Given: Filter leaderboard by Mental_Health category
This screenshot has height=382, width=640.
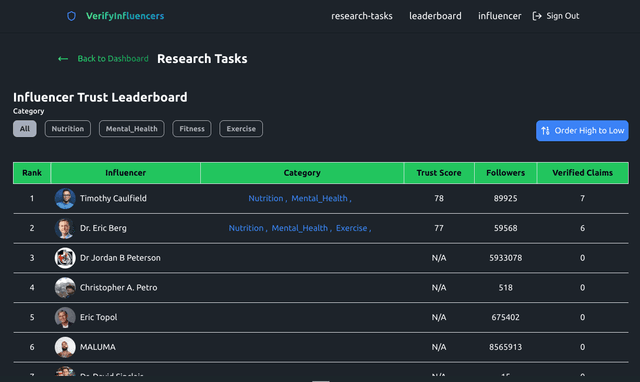Looking at the screenshot, I should (x=131, y=129).
